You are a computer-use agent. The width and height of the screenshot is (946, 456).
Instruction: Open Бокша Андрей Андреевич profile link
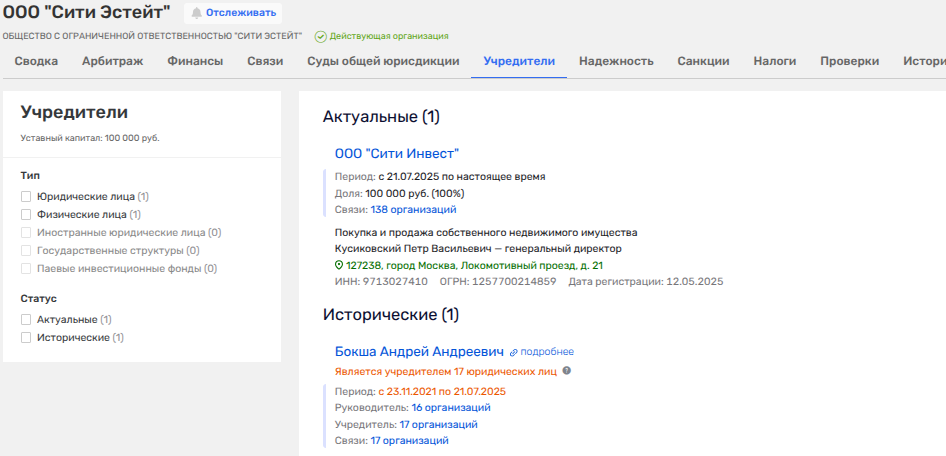(x=418, y=352)
